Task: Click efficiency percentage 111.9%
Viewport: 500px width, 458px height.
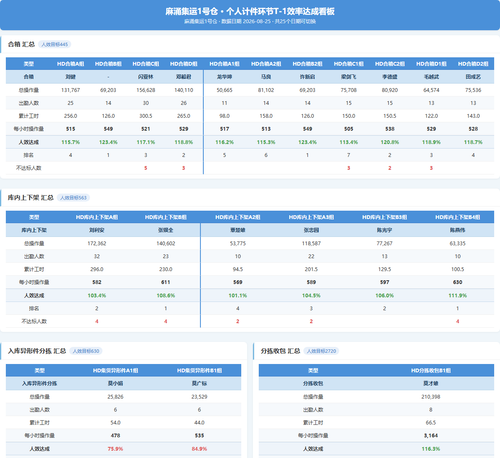Action: coord(458,295)
